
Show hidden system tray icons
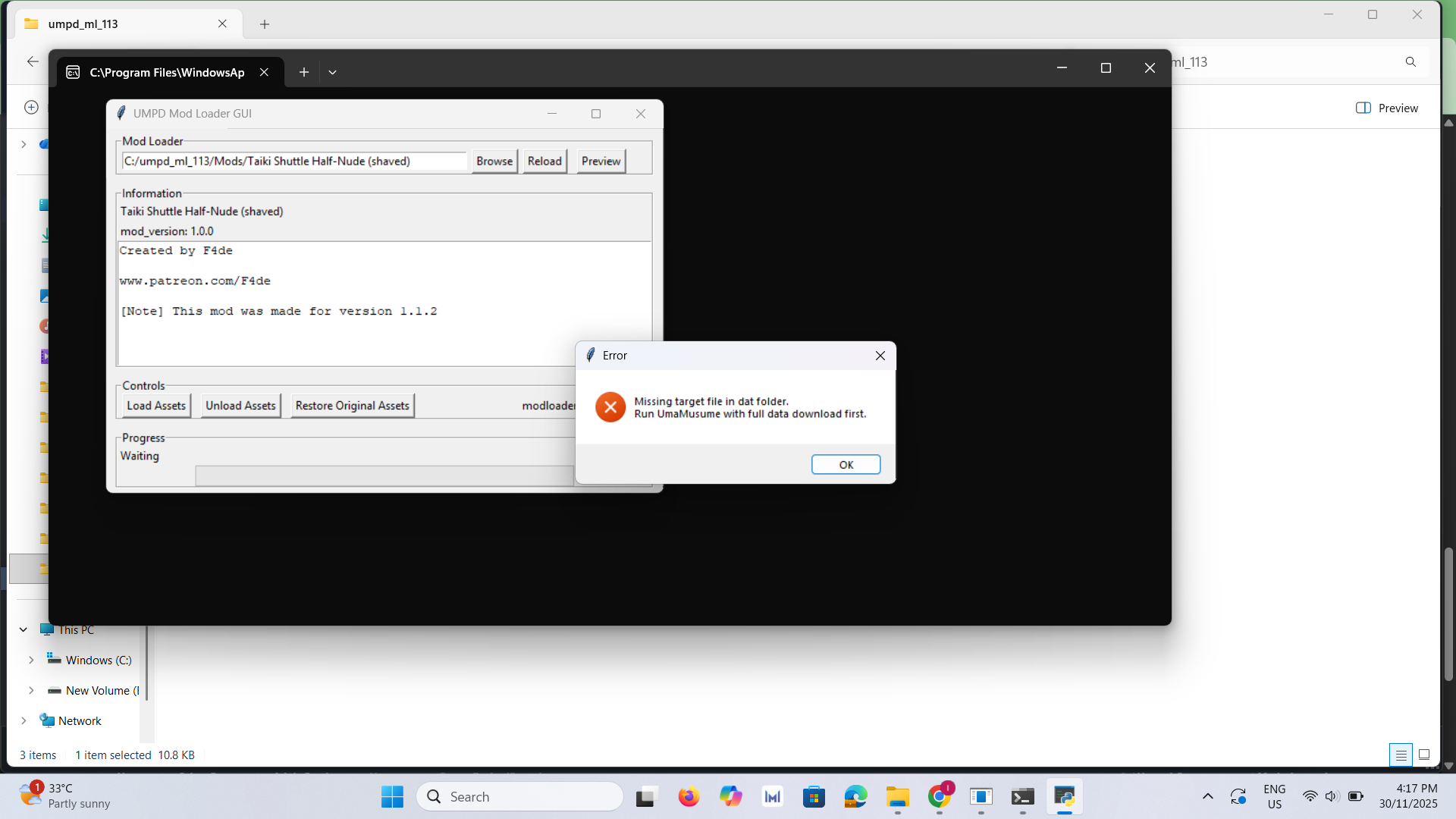pos(1208,797)
